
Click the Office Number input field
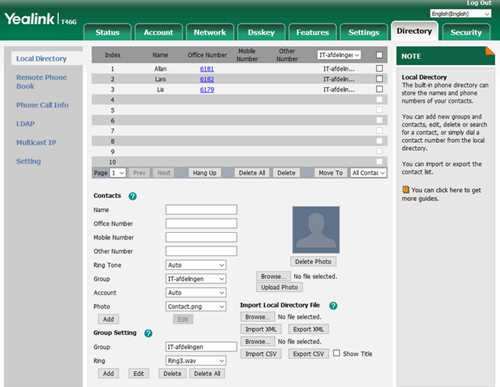(201, 223)
